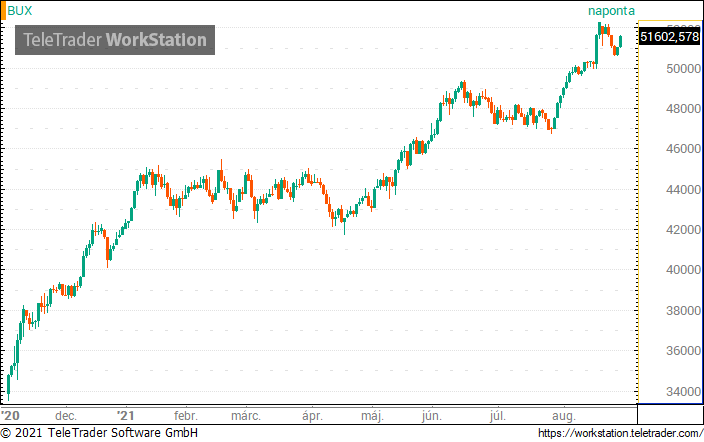
Task: Click the 34000 price axis label
Action: (x=683, y=391)
